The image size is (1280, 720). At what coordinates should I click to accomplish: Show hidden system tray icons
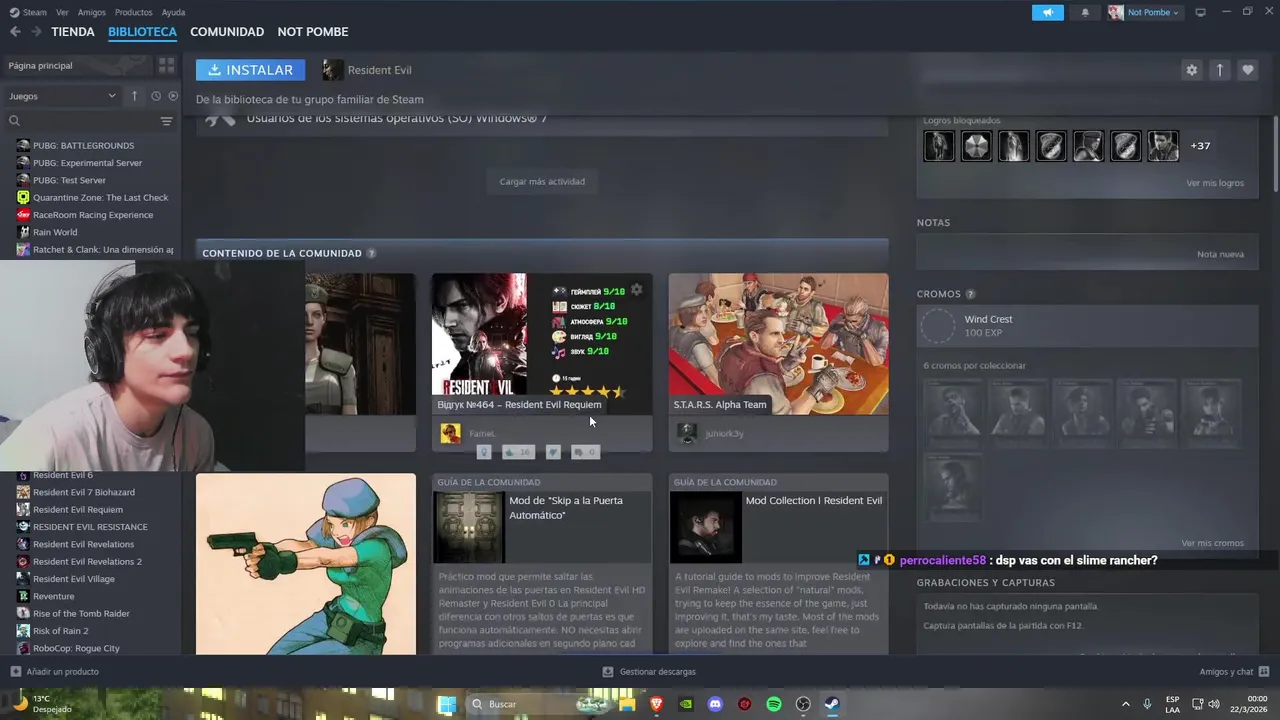(1125, 704)
